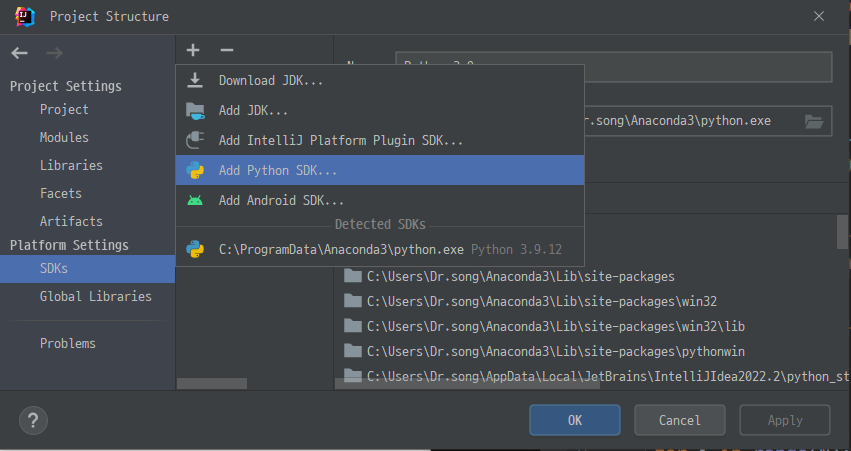This screenshot has height=451, width=851.
Task: Open the Global Libraries page
Action: click(96, 296)
